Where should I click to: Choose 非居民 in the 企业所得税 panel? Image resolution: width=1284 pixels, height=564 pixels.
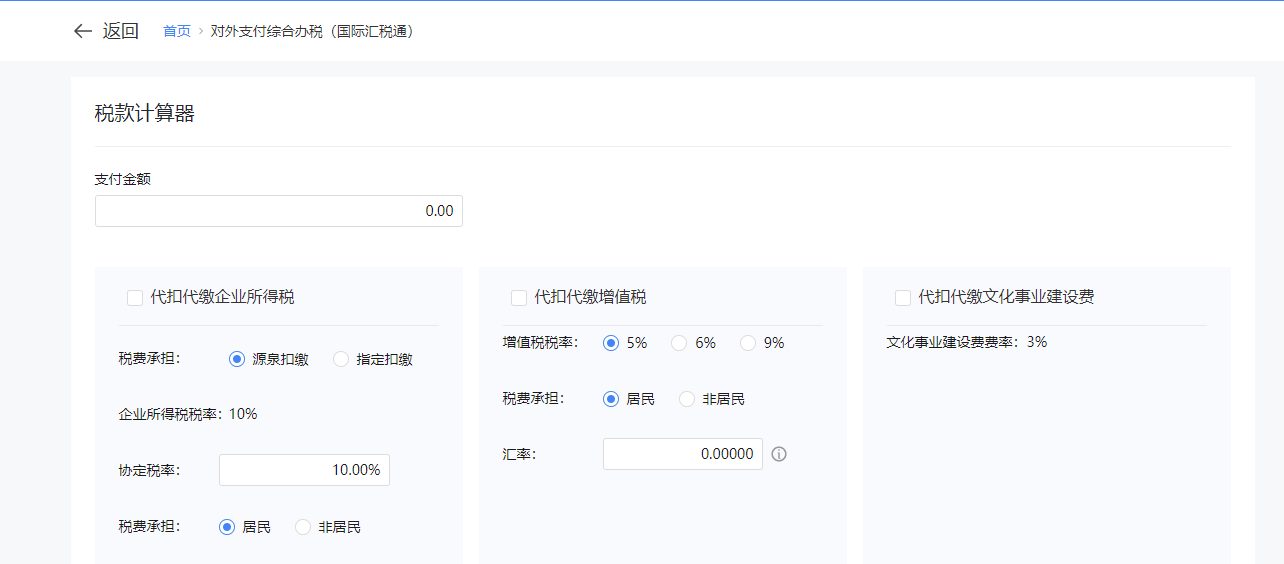coord(303,527)
